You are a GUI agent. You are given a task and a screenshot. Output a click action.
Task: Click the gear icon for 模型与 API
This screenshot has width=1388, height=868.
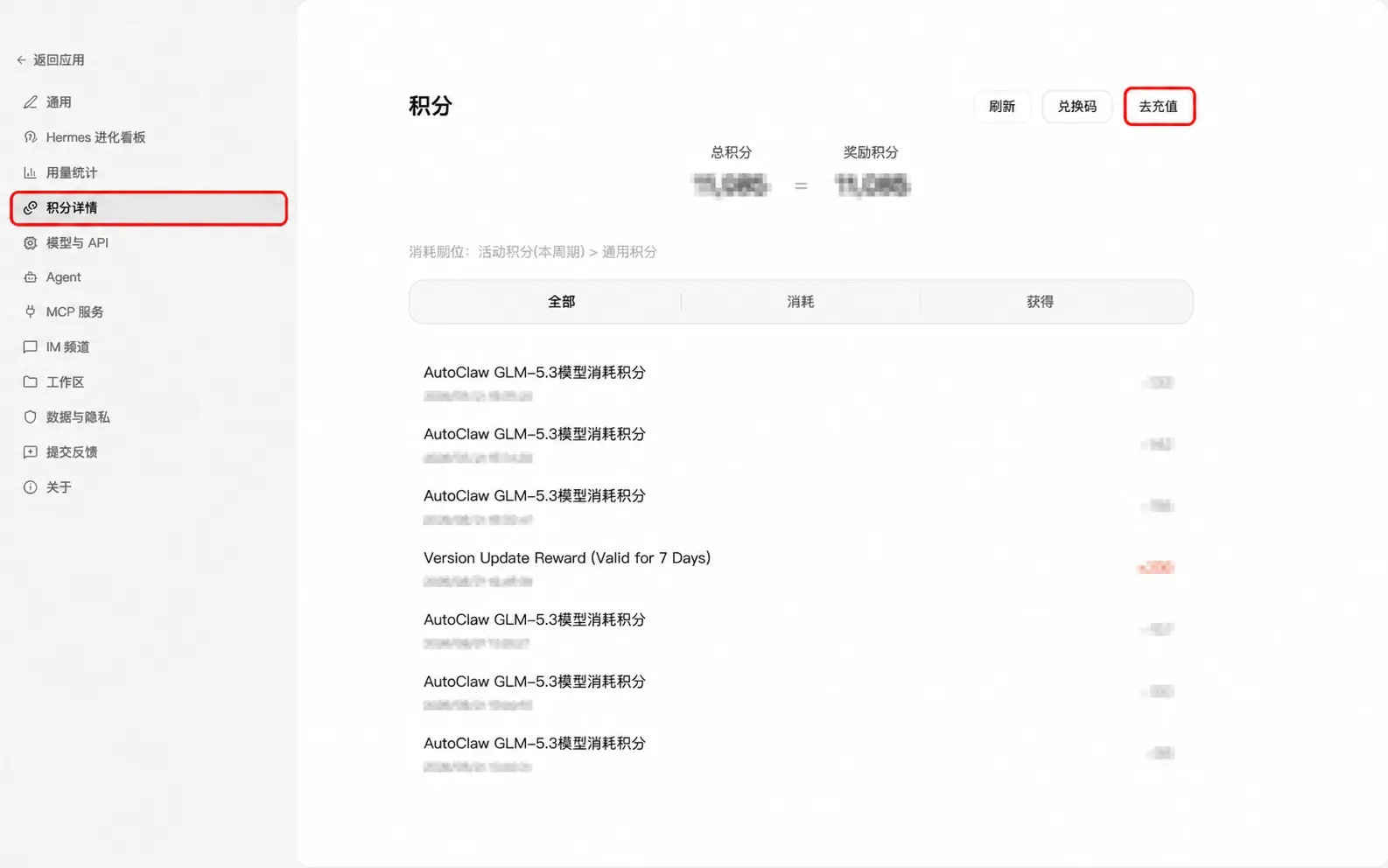[x=31, y=242]
